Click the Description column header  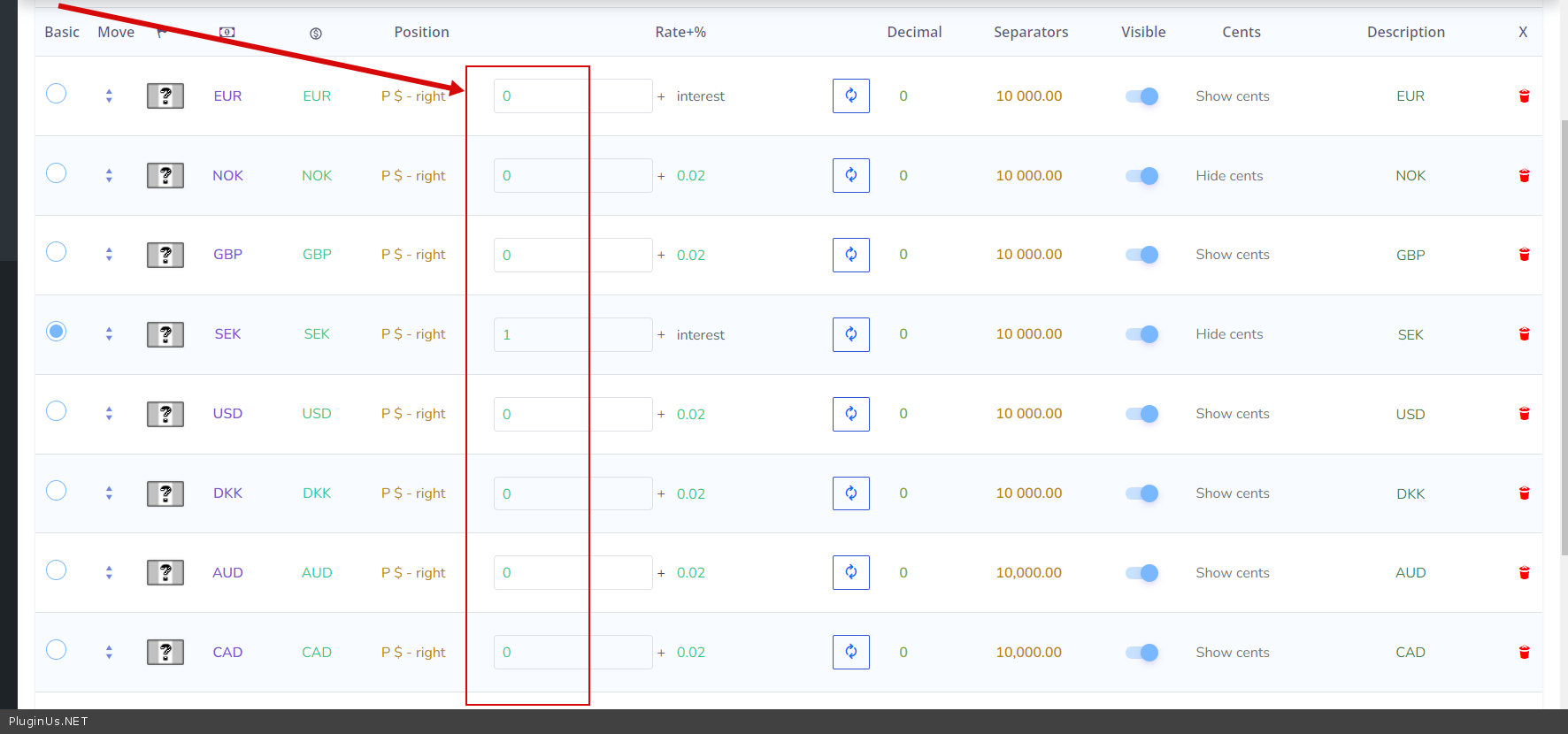click(x=1405, y=32)
